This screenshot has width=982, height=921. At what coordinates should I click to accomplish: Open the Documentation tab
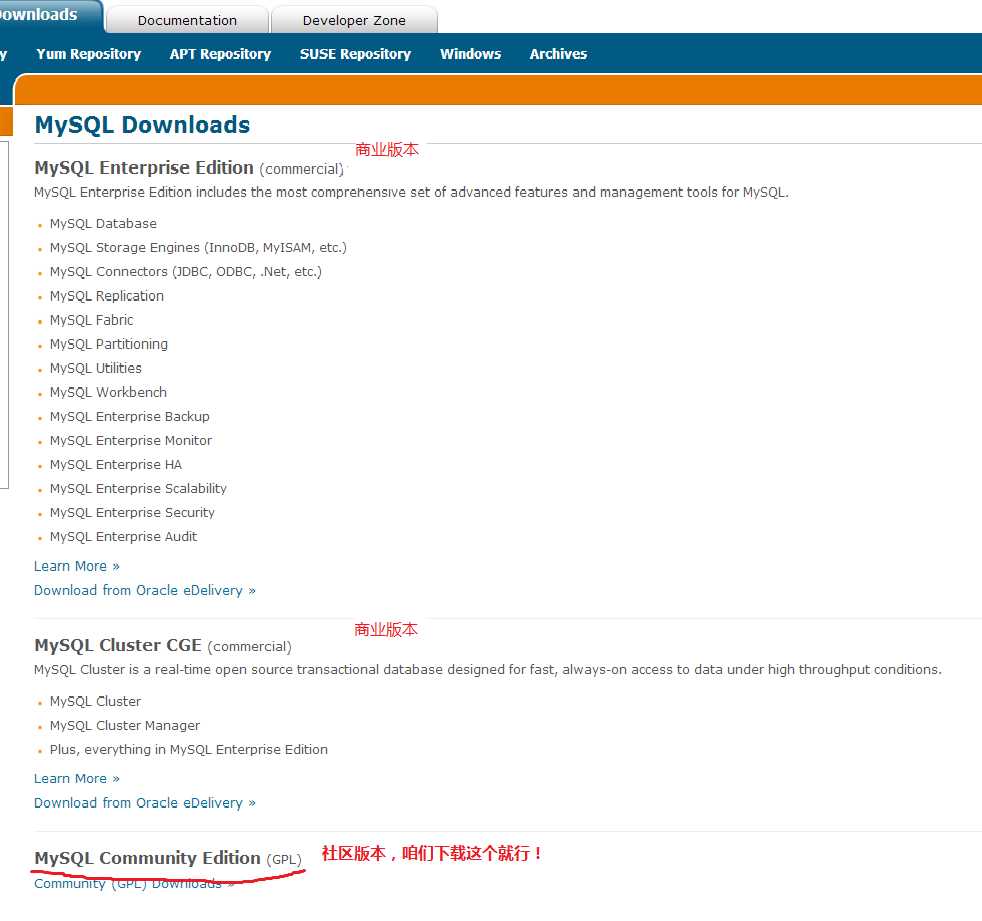pos(187,20)
